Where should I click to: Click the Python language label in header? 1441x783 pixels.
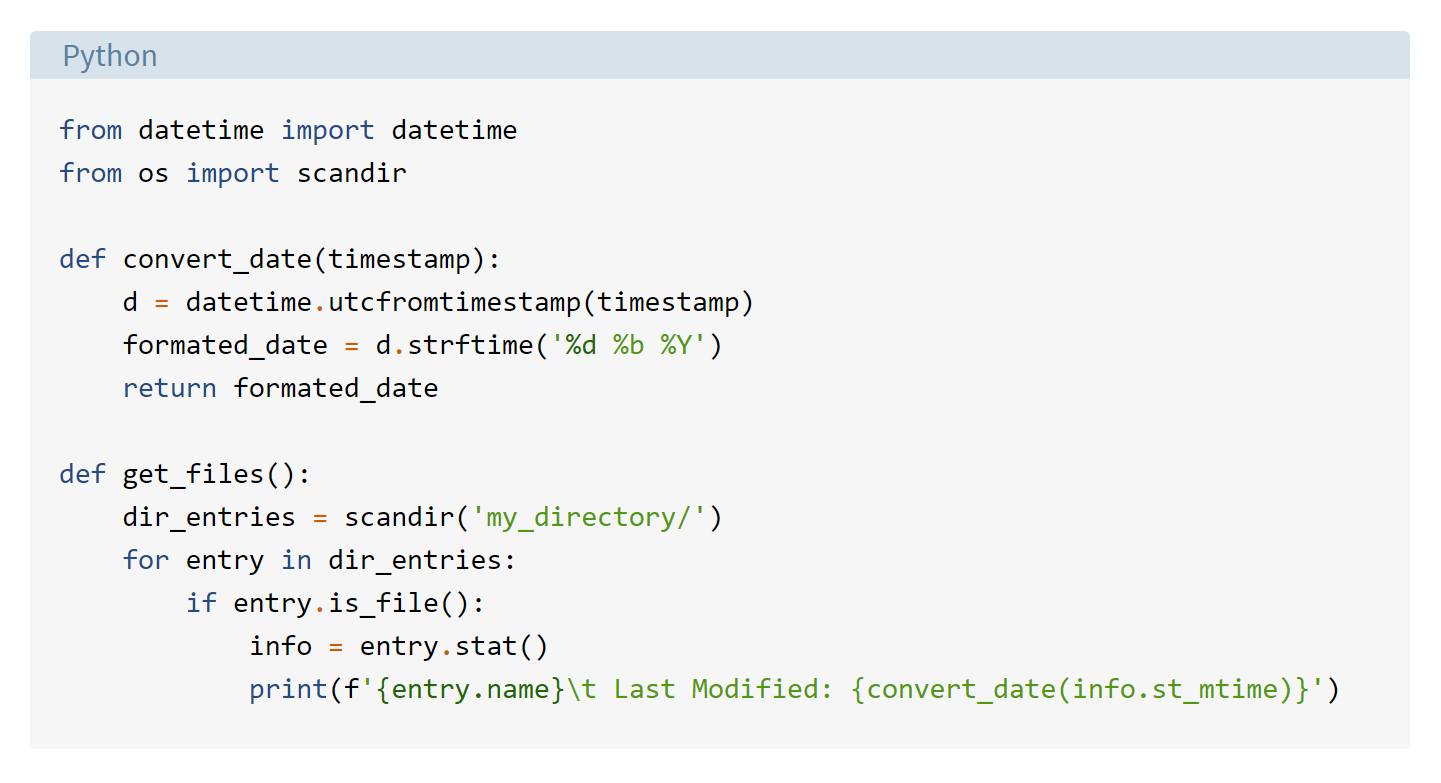tap(110, 56)
